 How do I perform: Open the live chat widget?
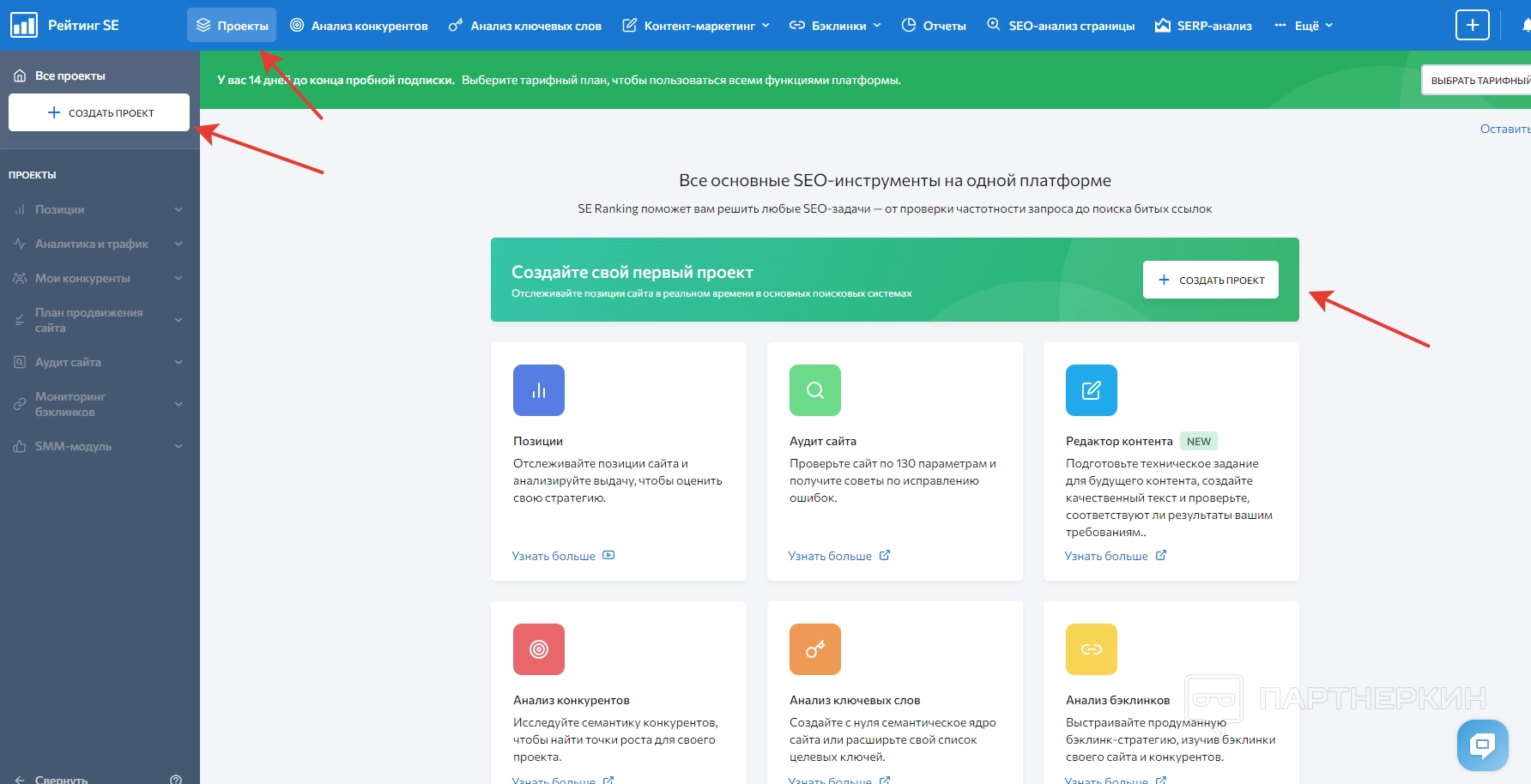[1482, 745]
